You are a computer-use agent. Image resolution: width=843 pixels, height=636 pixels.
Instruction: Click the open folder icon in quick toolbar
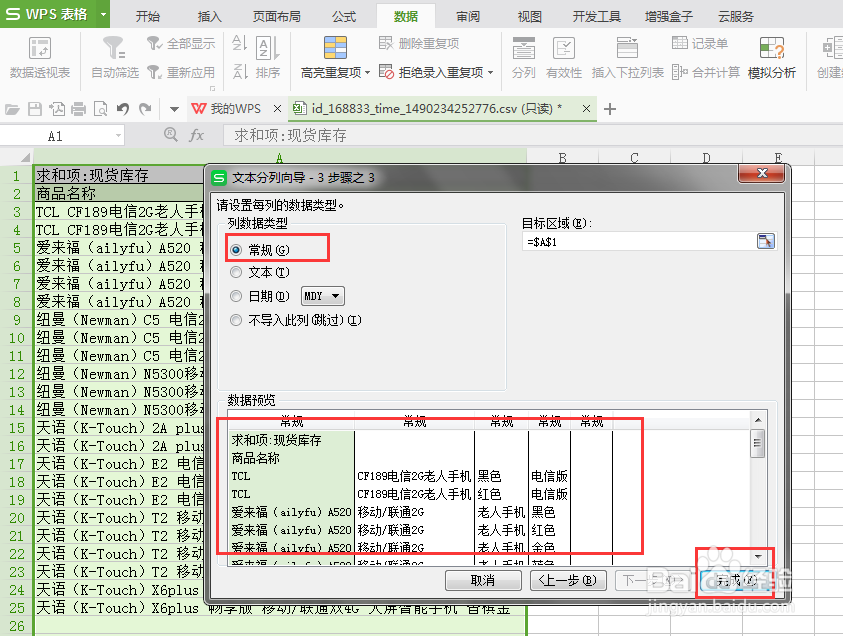coord(12,109)
